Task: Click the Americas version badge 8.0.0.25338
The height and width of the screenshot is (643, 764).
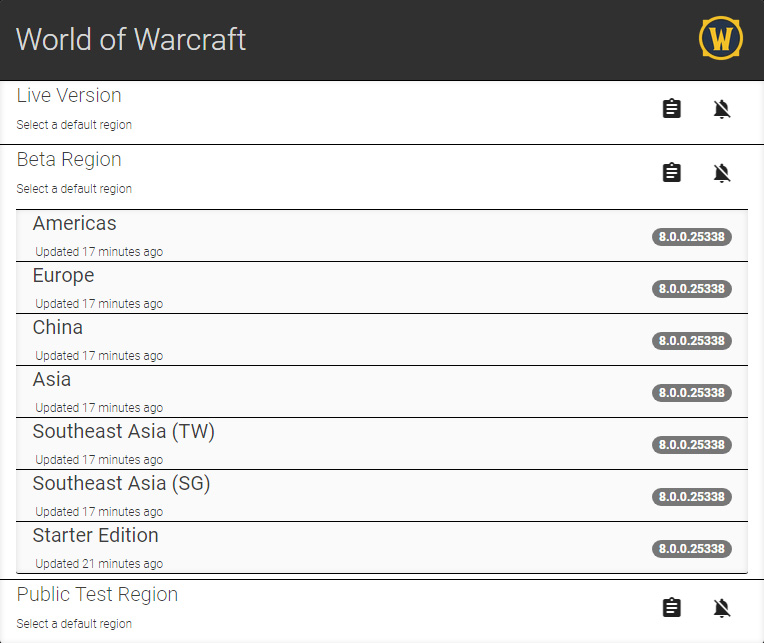Action: click(692, 237)
